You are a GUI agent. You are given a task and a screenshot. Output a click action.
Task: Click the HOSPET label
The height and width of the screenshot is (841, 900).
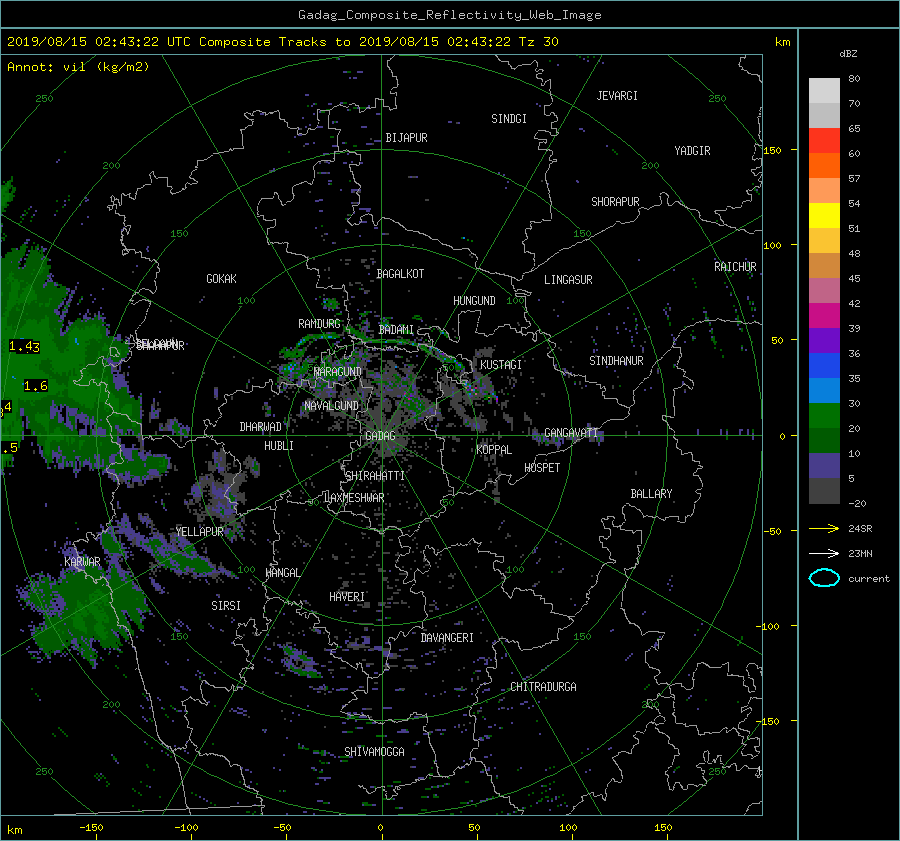click(542, 468)
